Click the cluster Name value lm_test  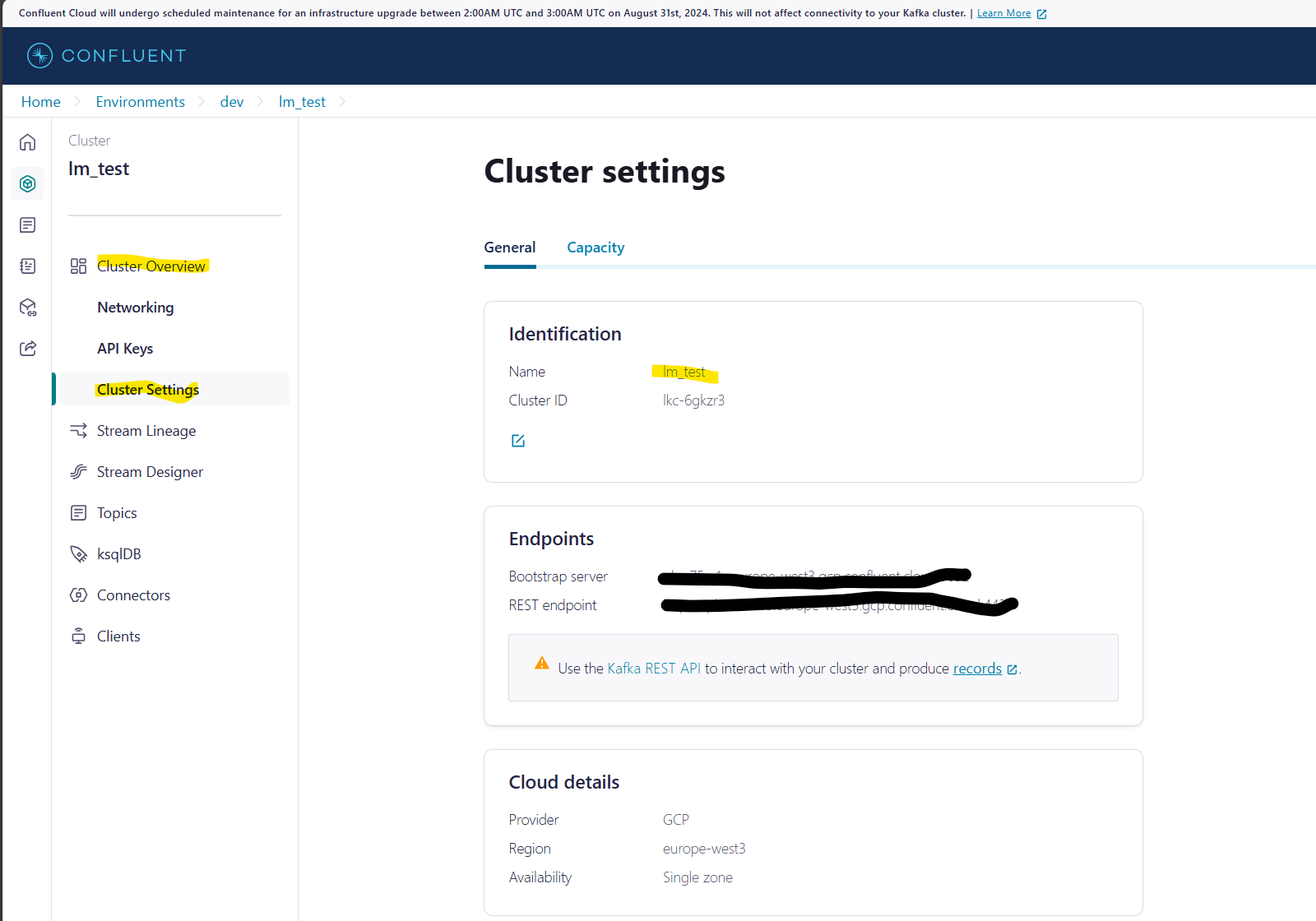tap(684, 372)
